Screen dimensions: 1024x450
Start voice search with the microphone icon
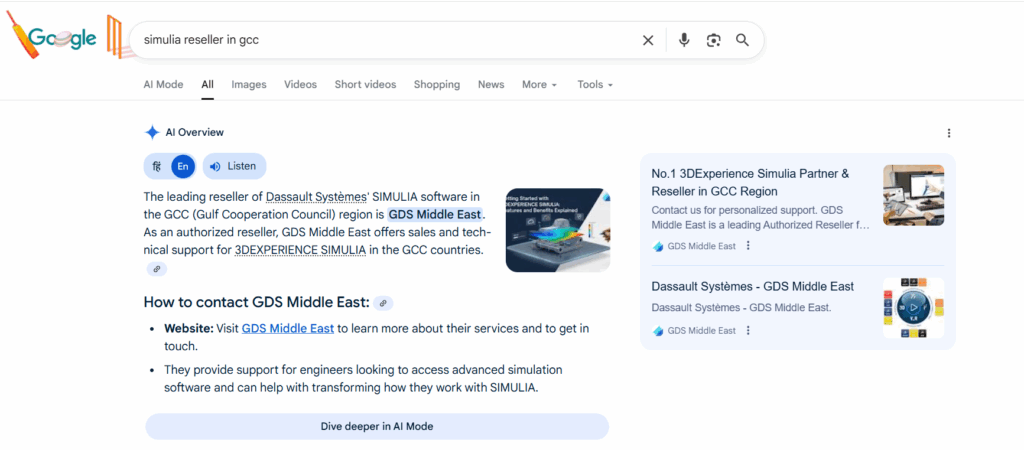point(684,40)
